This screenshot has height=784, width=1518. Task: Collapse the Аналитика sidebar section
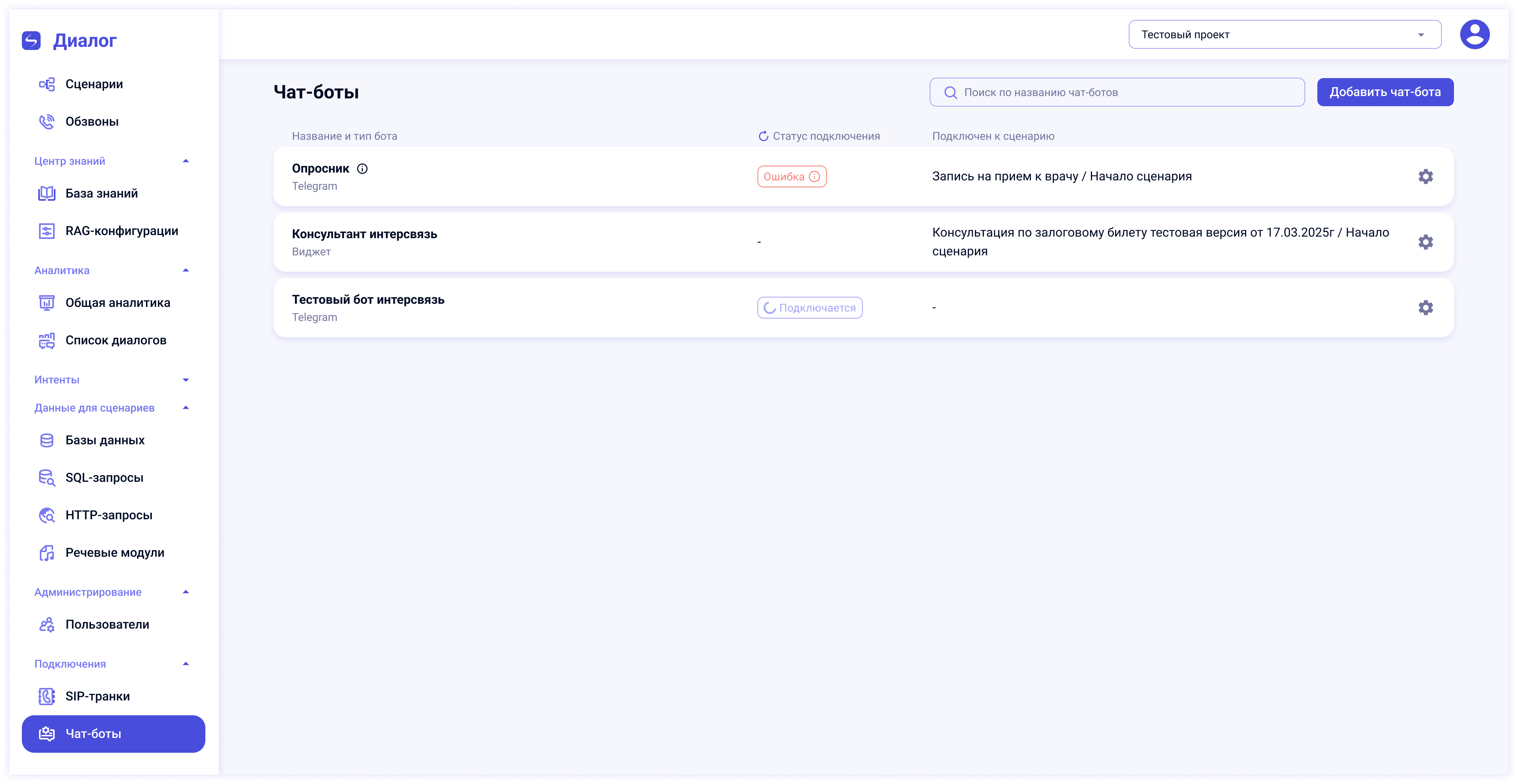pyautogui.click(x=185, y=271)
